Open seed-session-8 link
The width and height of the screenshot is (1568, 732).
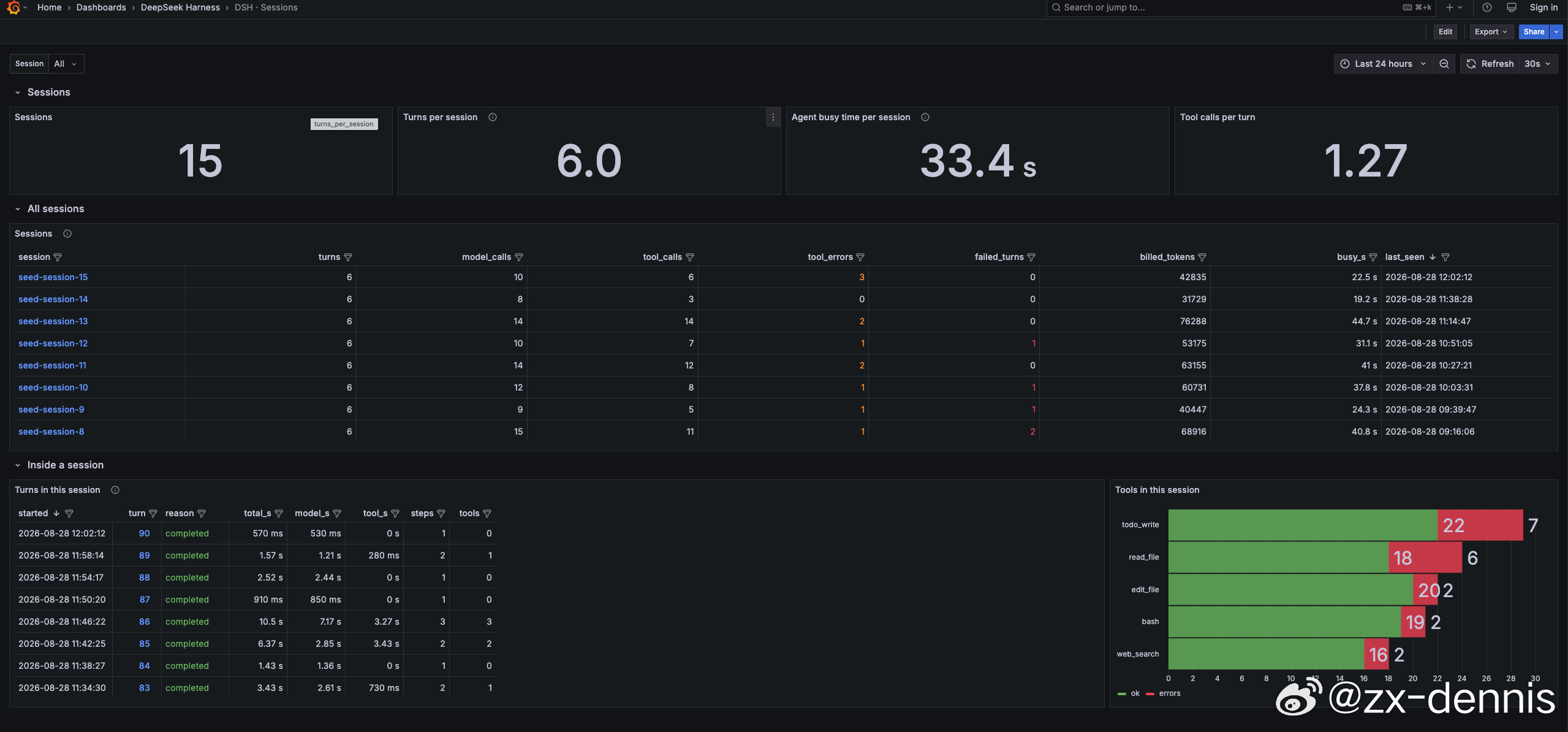51,432
